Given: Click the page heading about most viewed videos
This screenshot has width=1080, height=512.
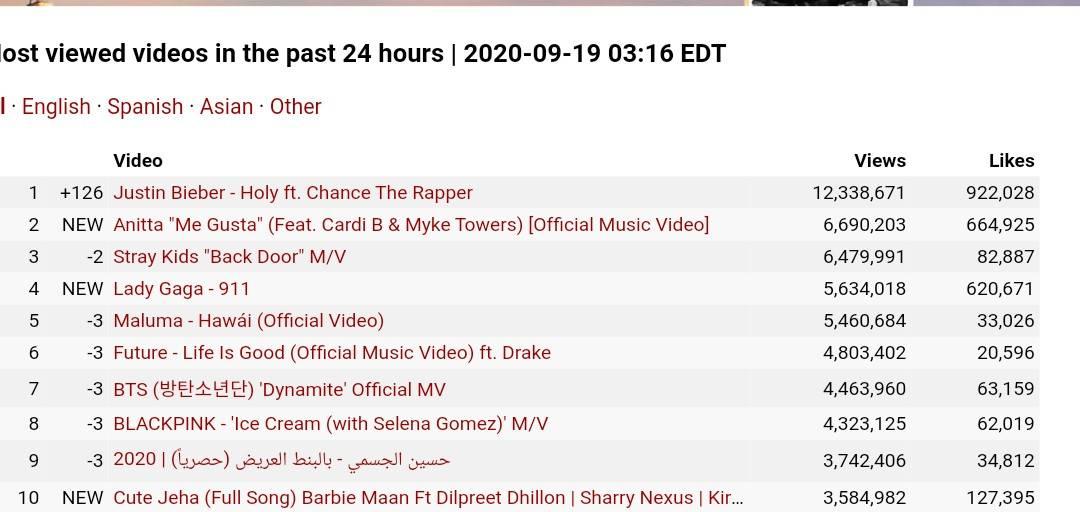Looking at the screenshot, I should coord(363,53).
